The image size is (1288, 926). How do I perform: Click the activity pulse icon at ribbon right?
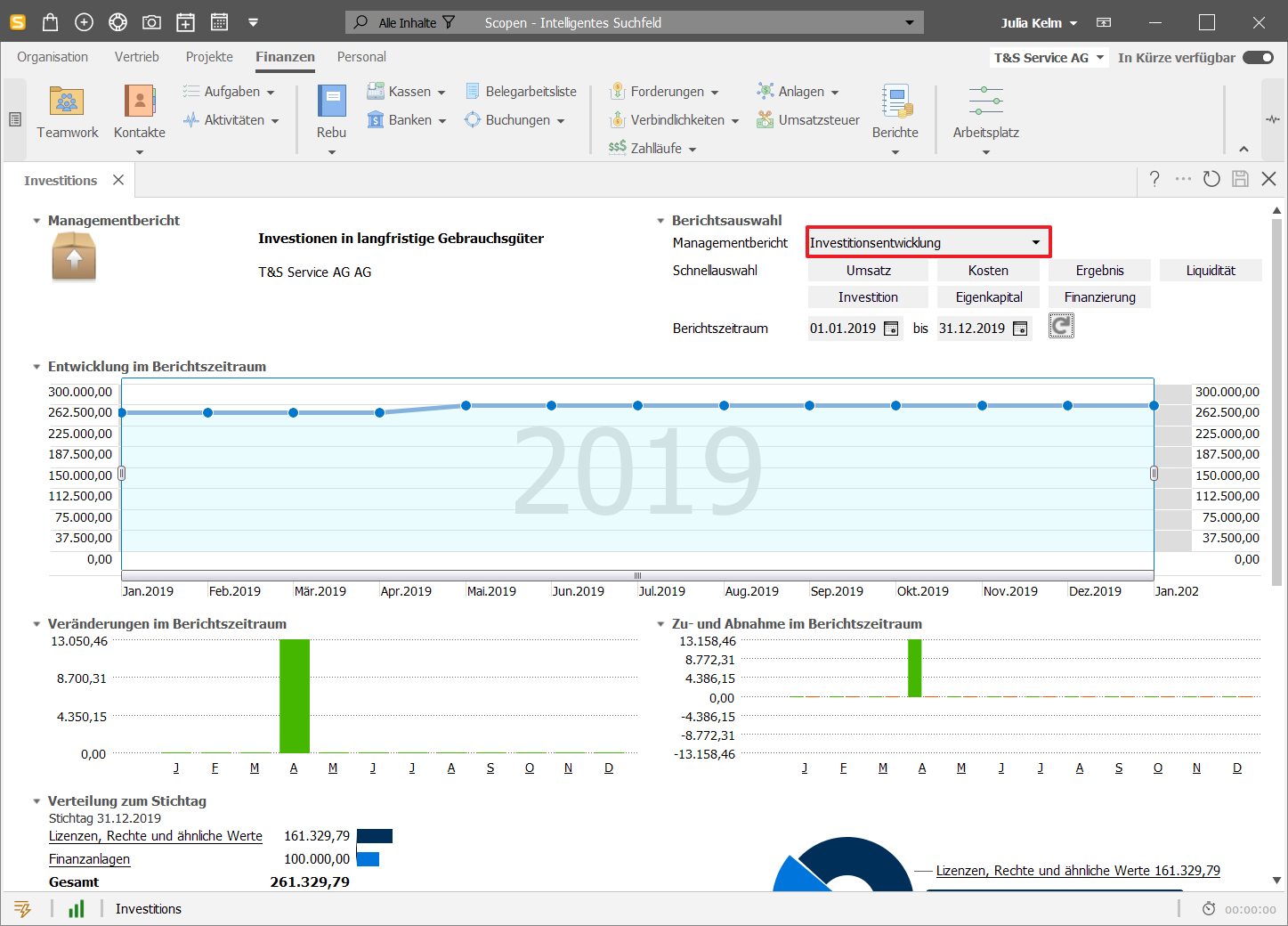pyautogui.click(x=1273, y=119)
